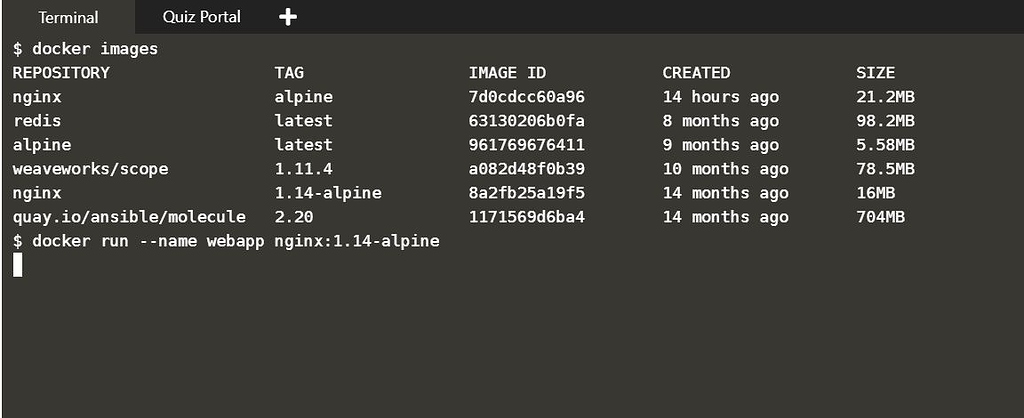
Task: Click the redis repository name
Action: pyautogui.click(x=38, y=120)
